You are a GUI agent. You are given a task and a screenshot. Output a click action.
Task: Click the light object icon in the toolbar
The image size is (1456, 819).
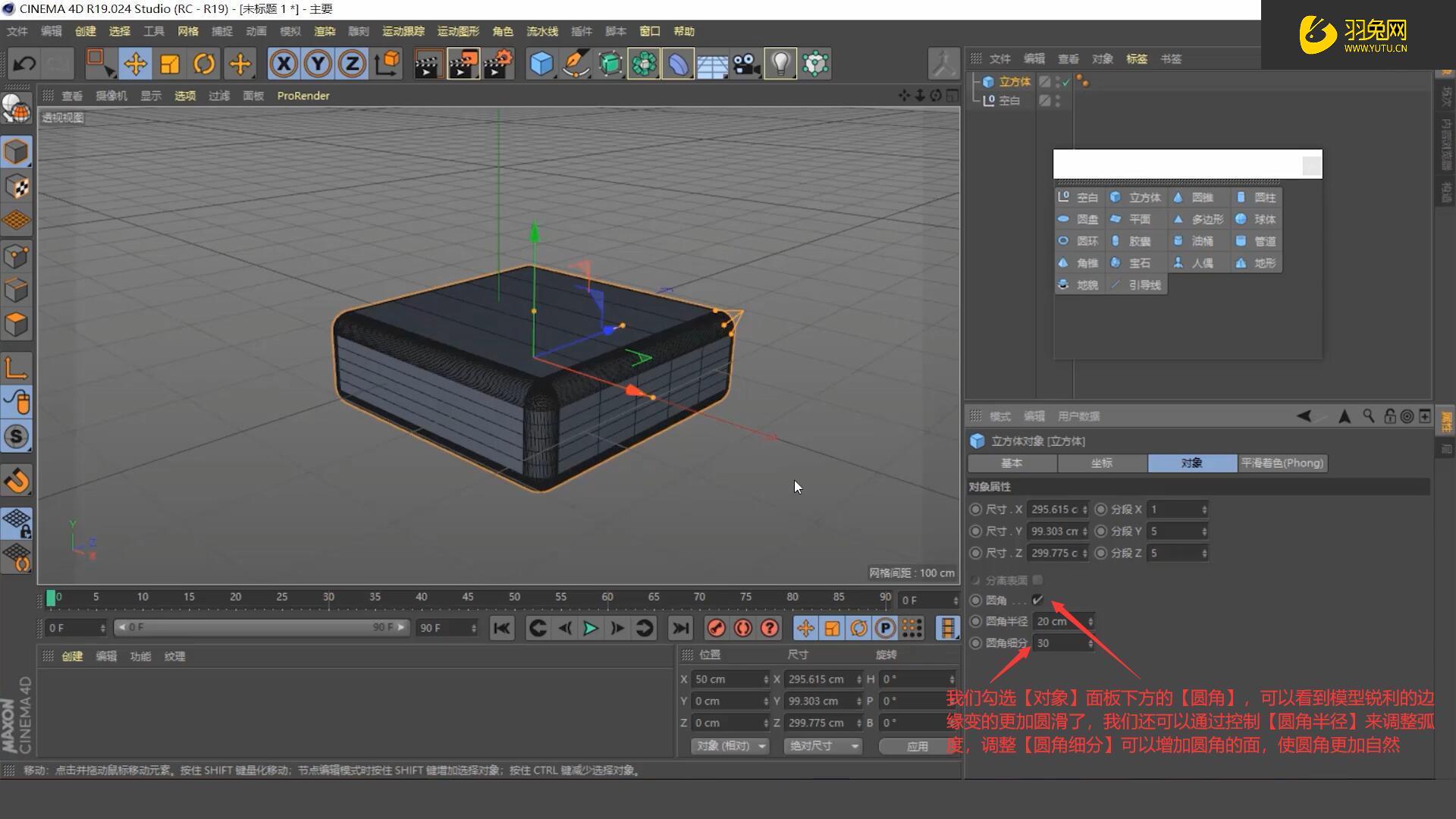coord(780,64)
